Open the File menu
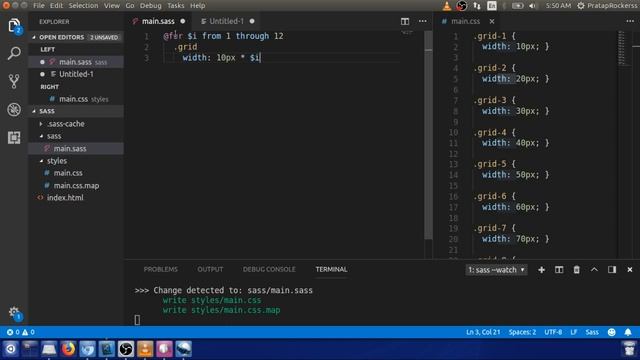640x360 pixels. click(39, 6)
